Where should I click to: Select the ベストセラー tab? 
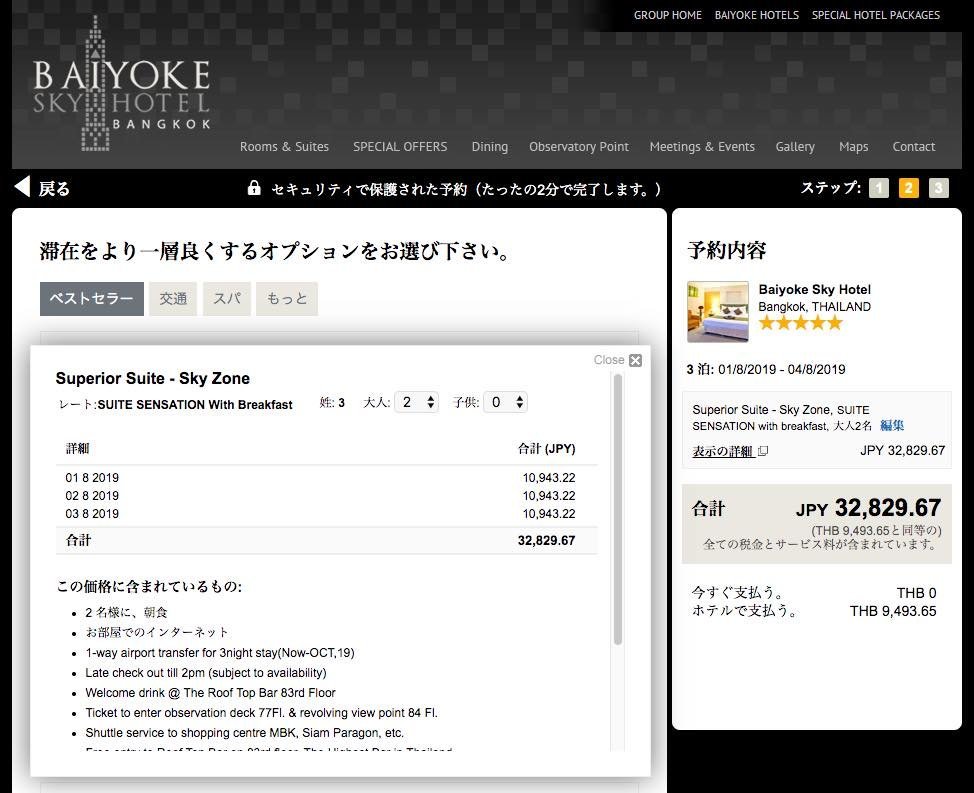tap(92, 299)
